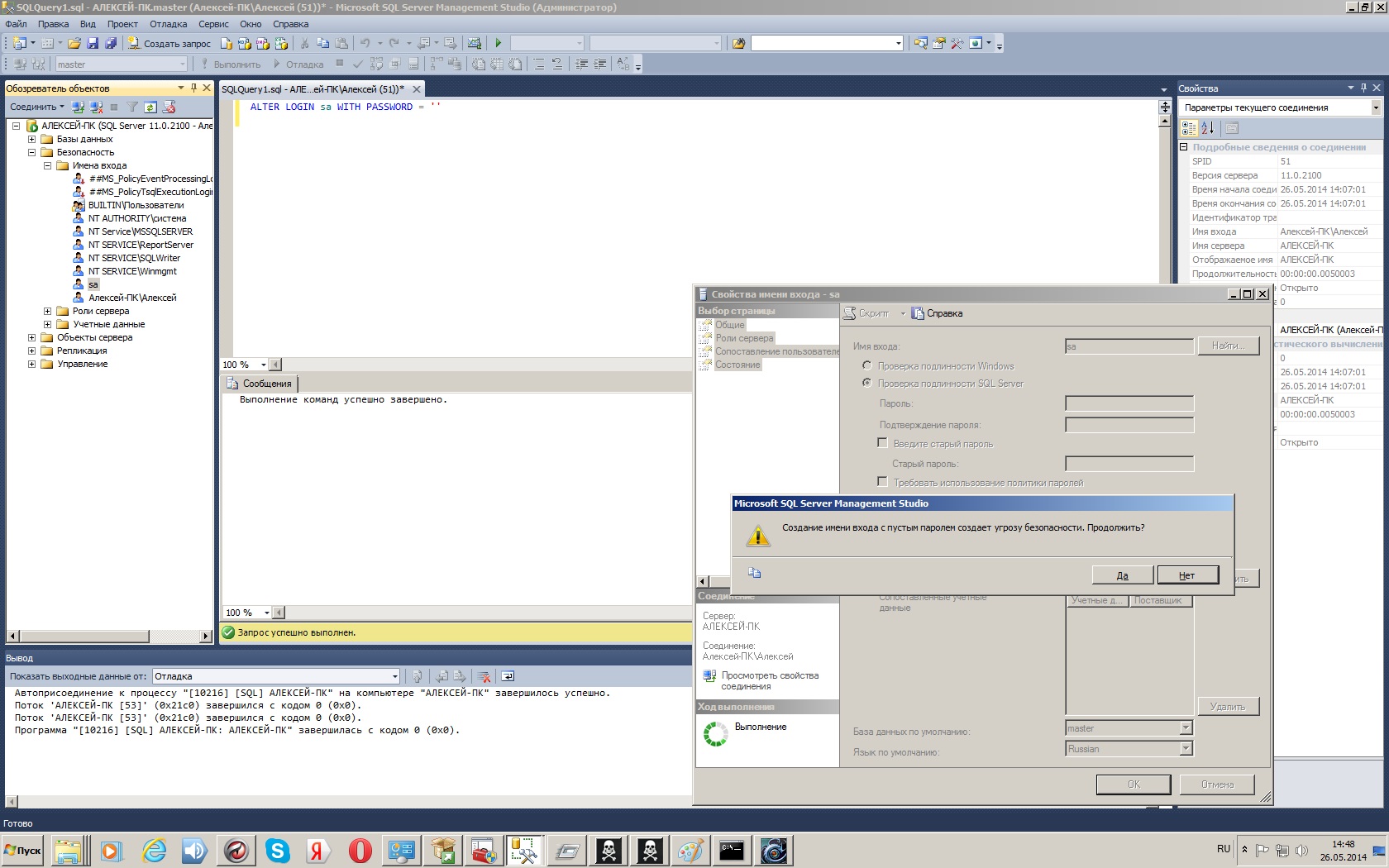Open the Properties window toolbar icon

[938, 43]
